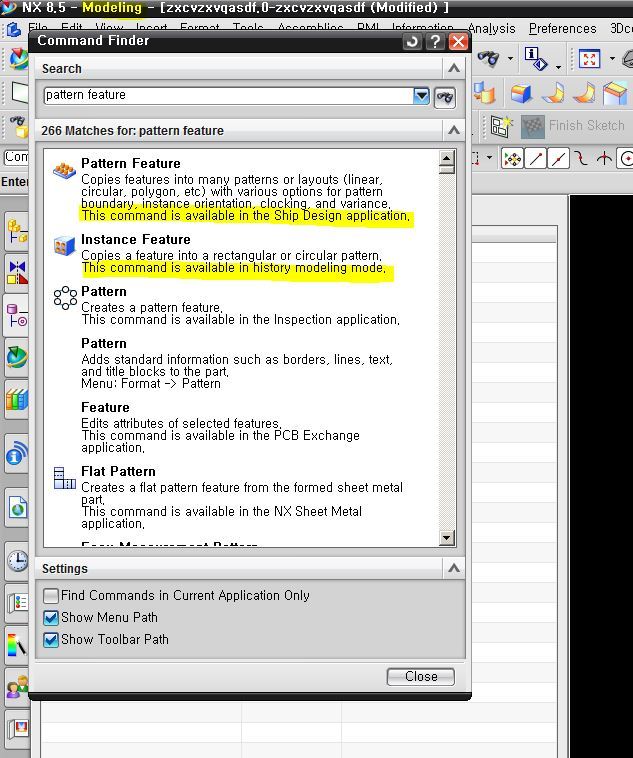
Task: Click 'Creates a pattern feature.' result description
Action: tap(152, 307)
